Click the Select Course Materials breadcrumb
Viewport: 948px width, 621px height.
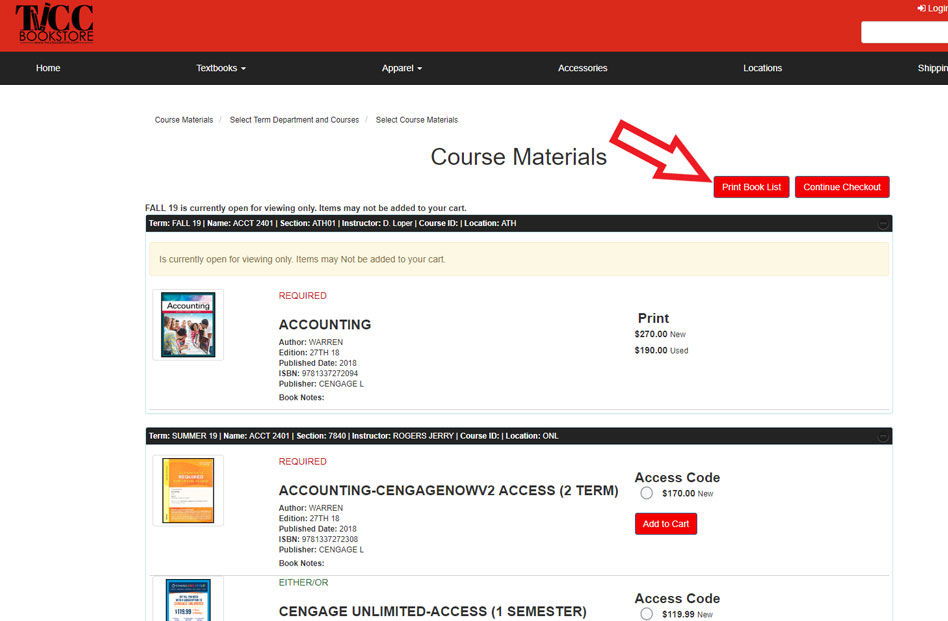(417, 120)
